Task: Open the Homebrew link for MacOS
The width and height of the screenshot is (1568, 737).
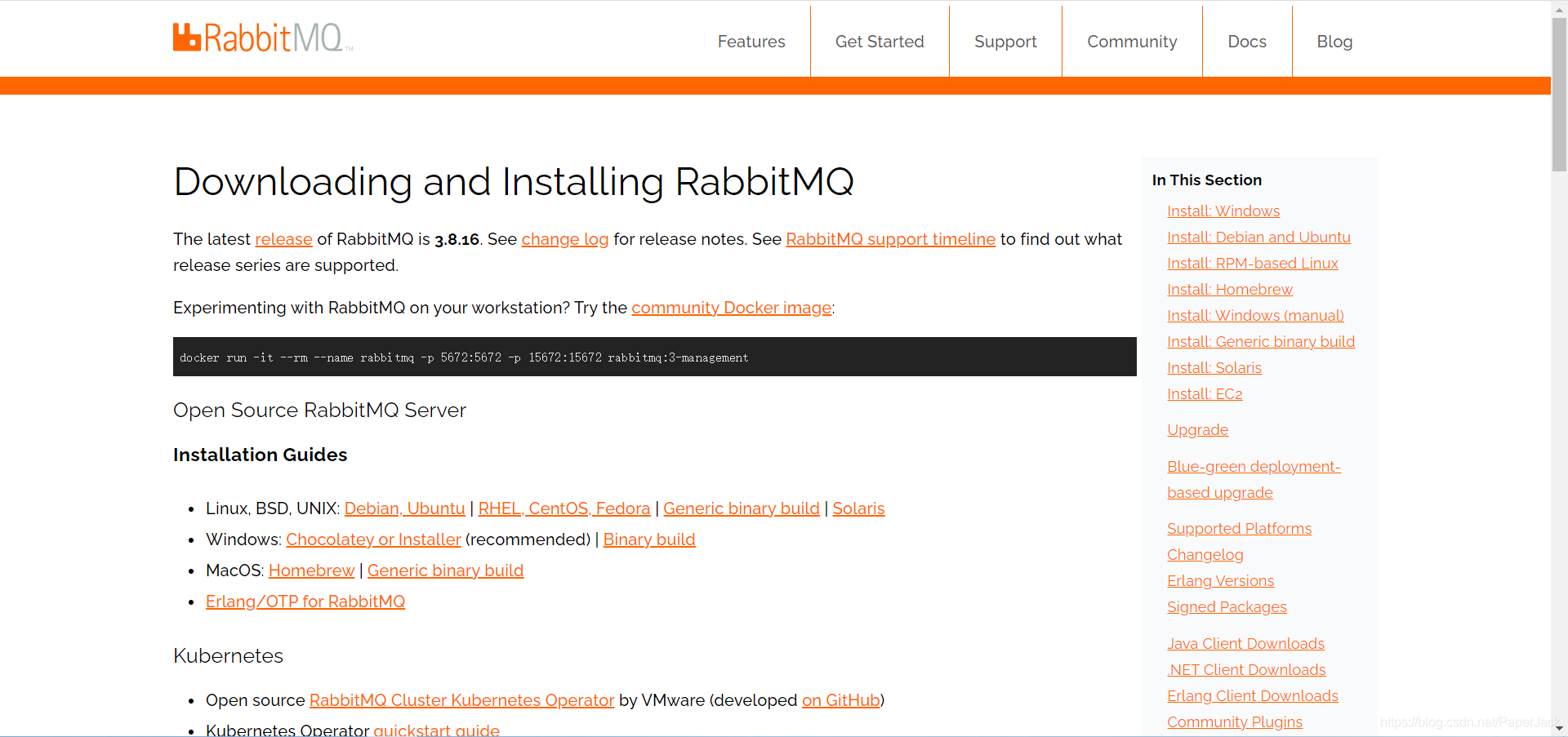Action: tap(311, 571)
